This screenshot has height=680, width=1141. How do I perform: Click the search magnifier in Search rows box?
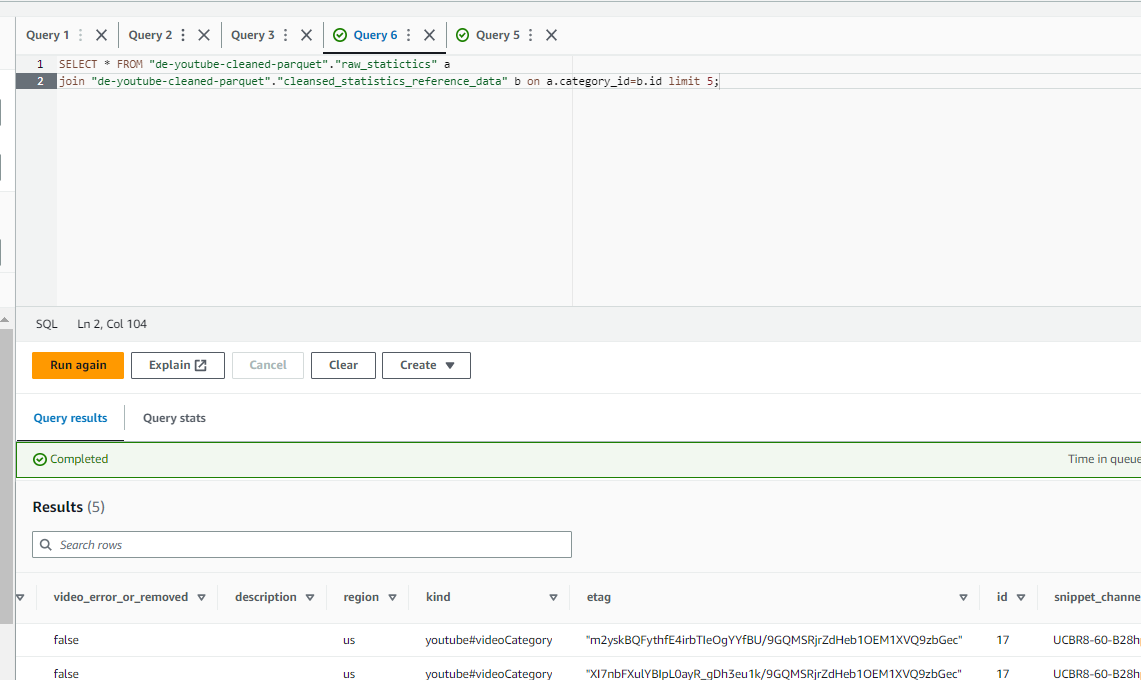tap(46, 544)
